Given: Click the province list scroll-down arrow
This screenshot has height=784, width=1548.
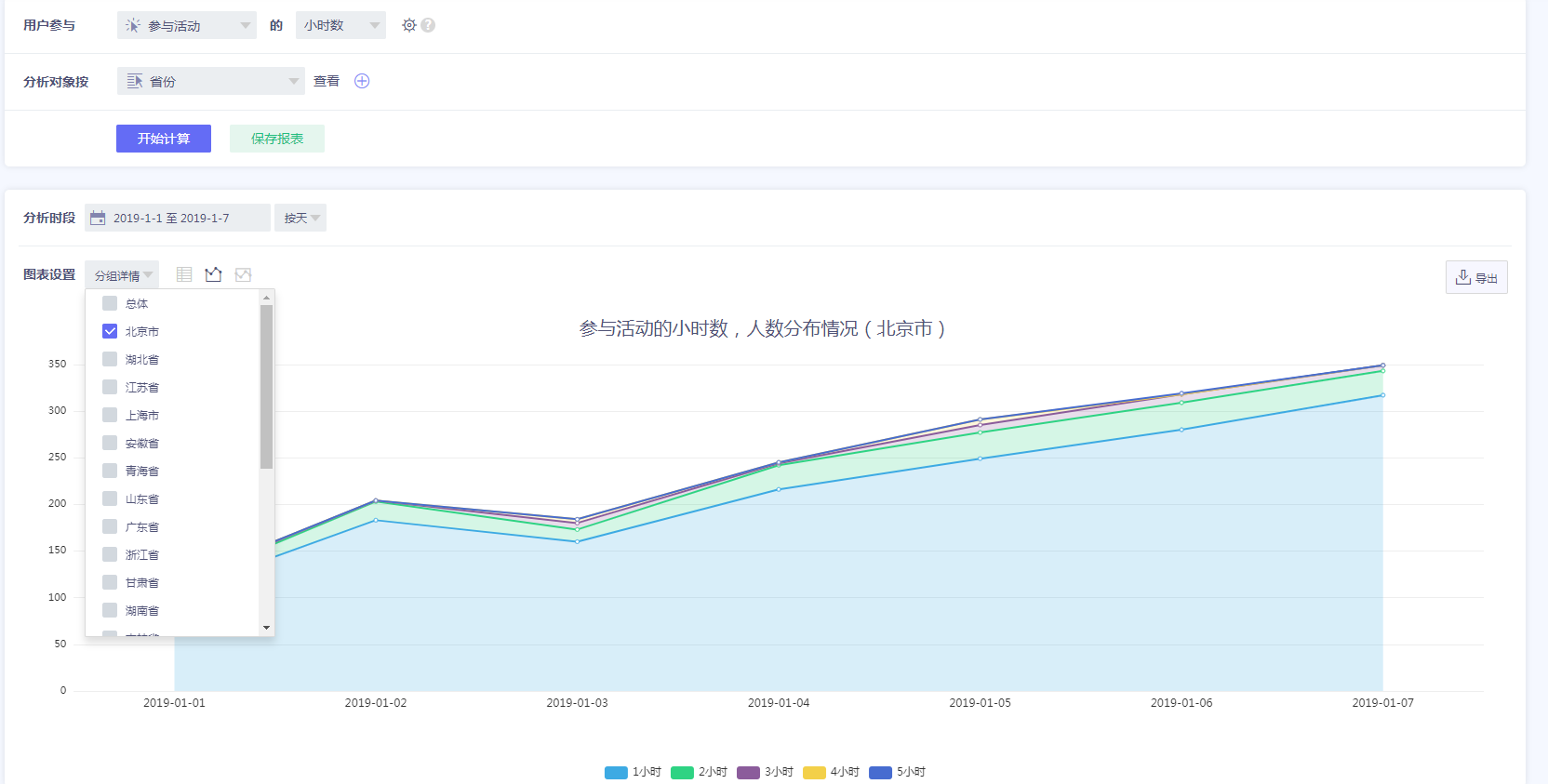Looking at the screenshot, I should point(266,628).
